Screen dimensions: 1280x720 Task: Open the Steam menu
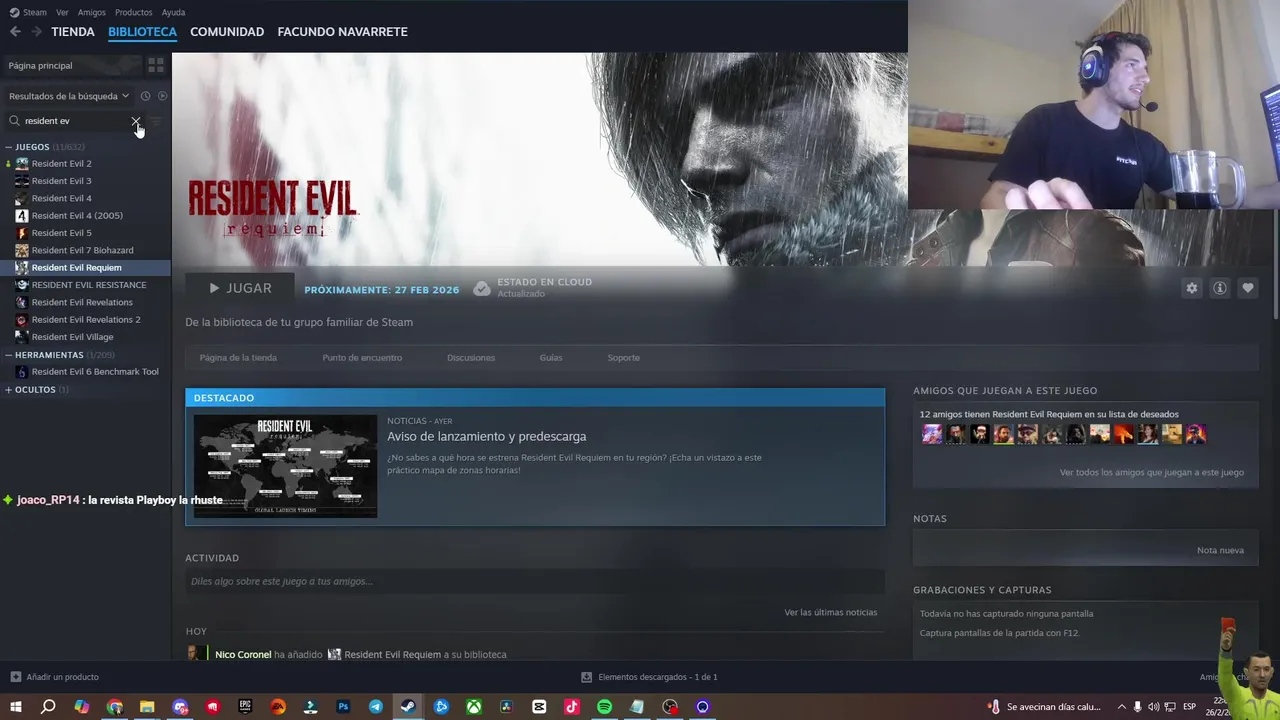35,12
